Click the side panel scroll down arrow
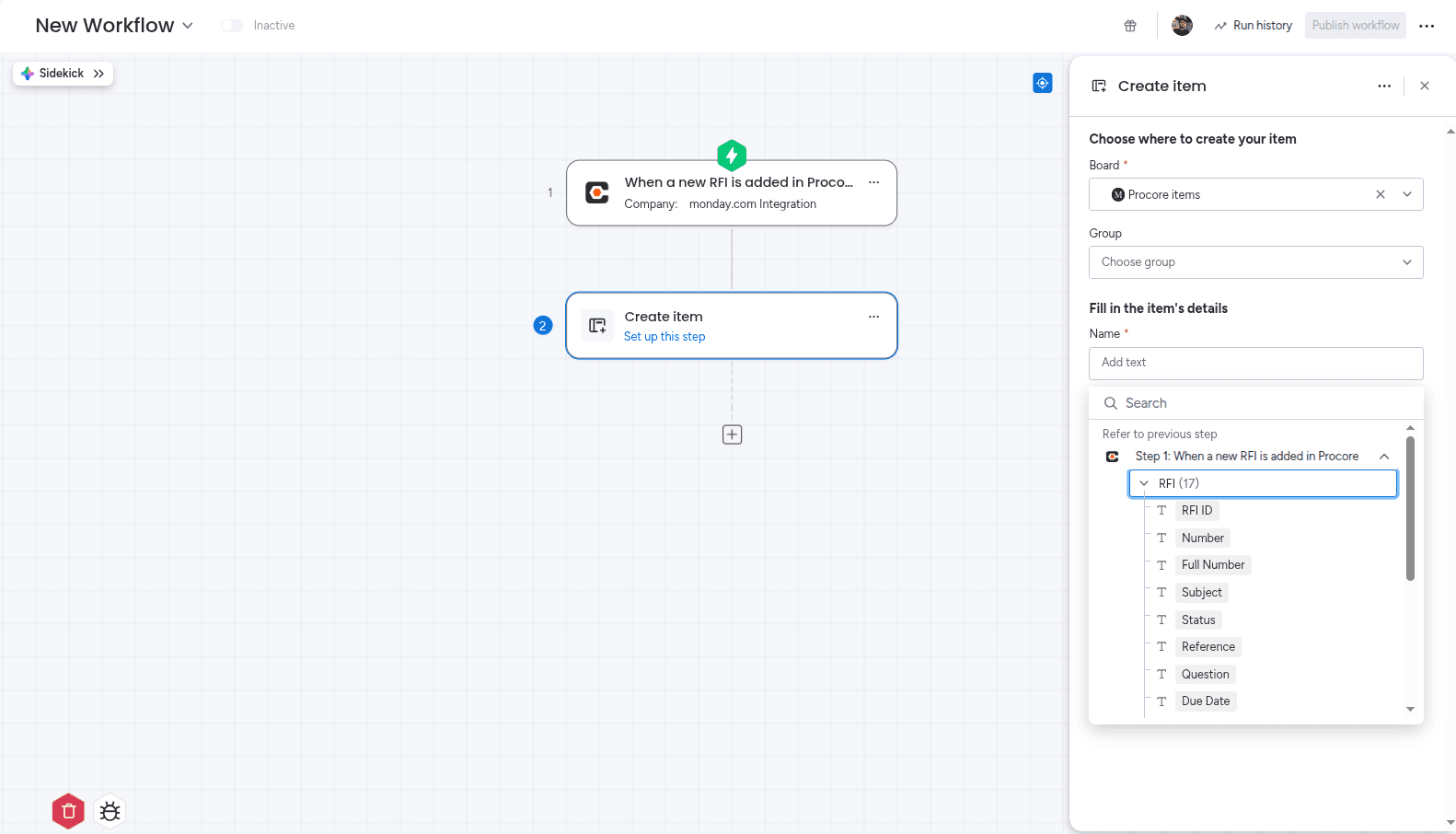 tap(1450, 822)
